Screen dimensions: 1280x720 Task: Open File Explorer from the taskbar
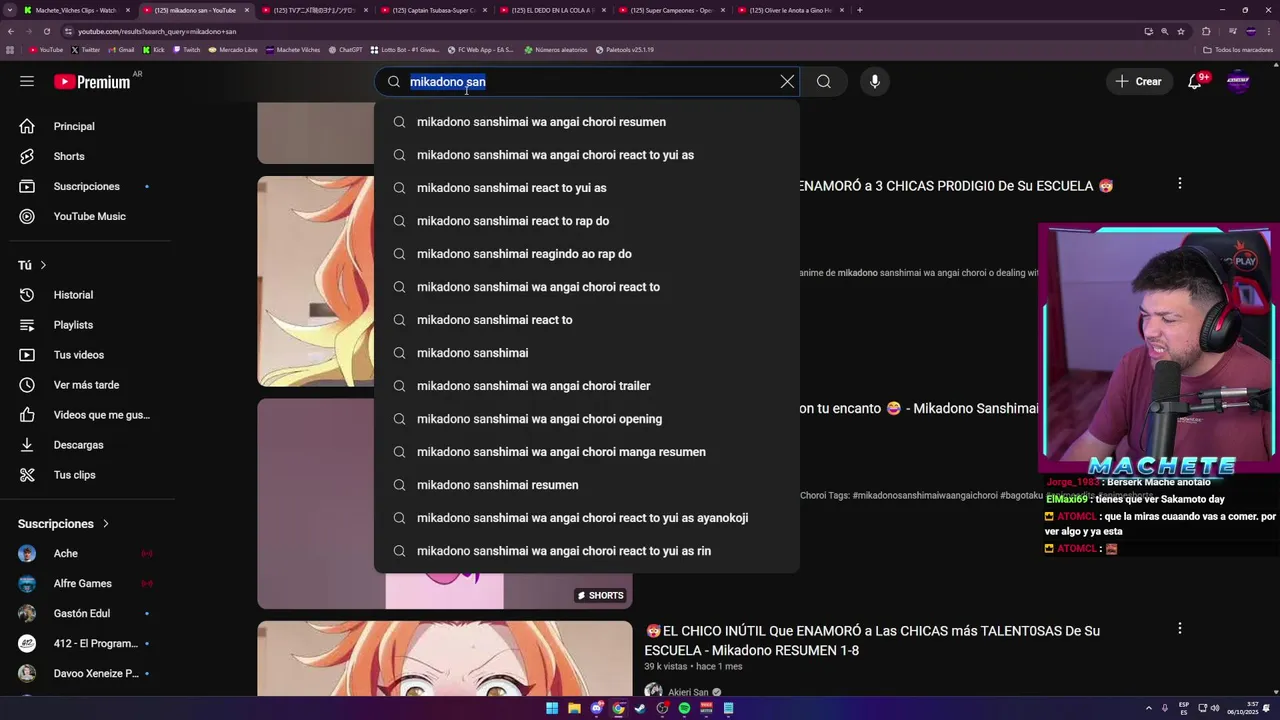(x=574, y=708)
